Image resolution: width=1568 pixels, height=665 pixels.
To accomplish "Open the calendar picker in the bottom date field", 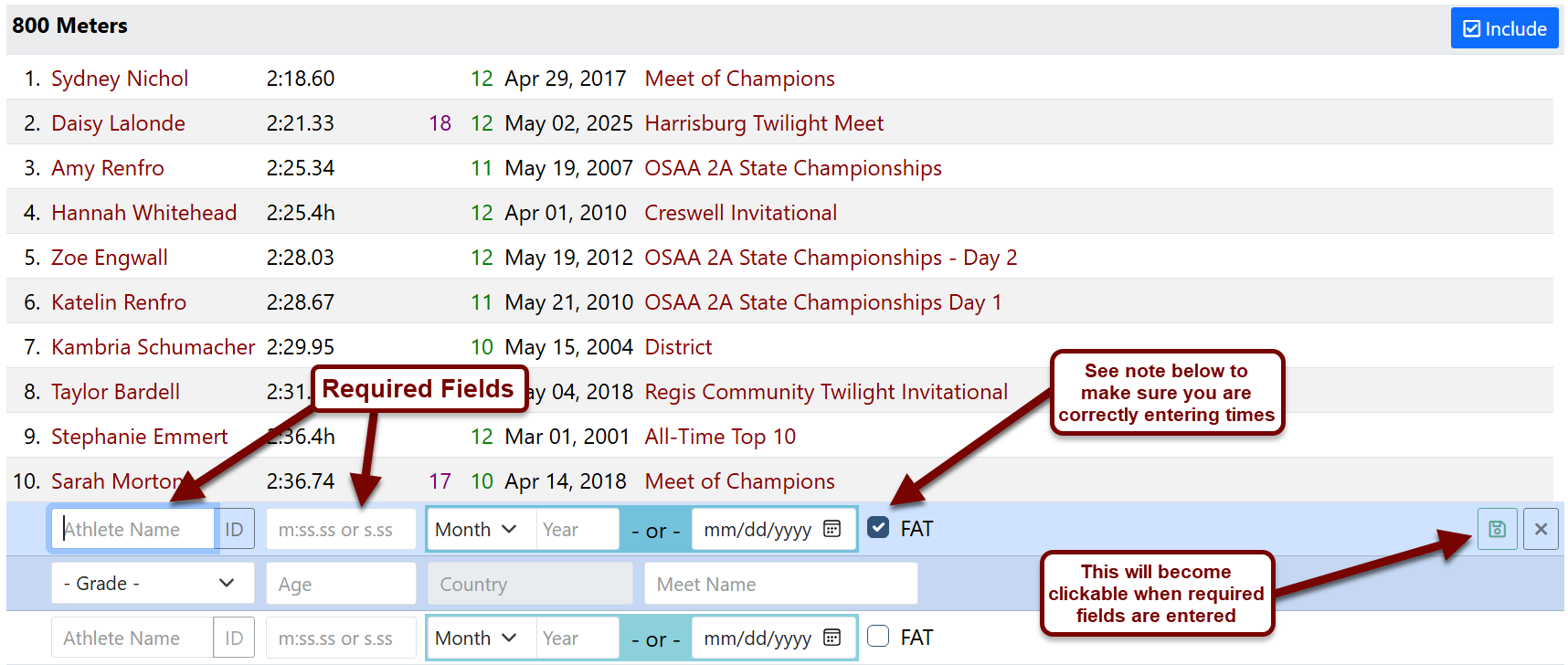I will (832, 638).
